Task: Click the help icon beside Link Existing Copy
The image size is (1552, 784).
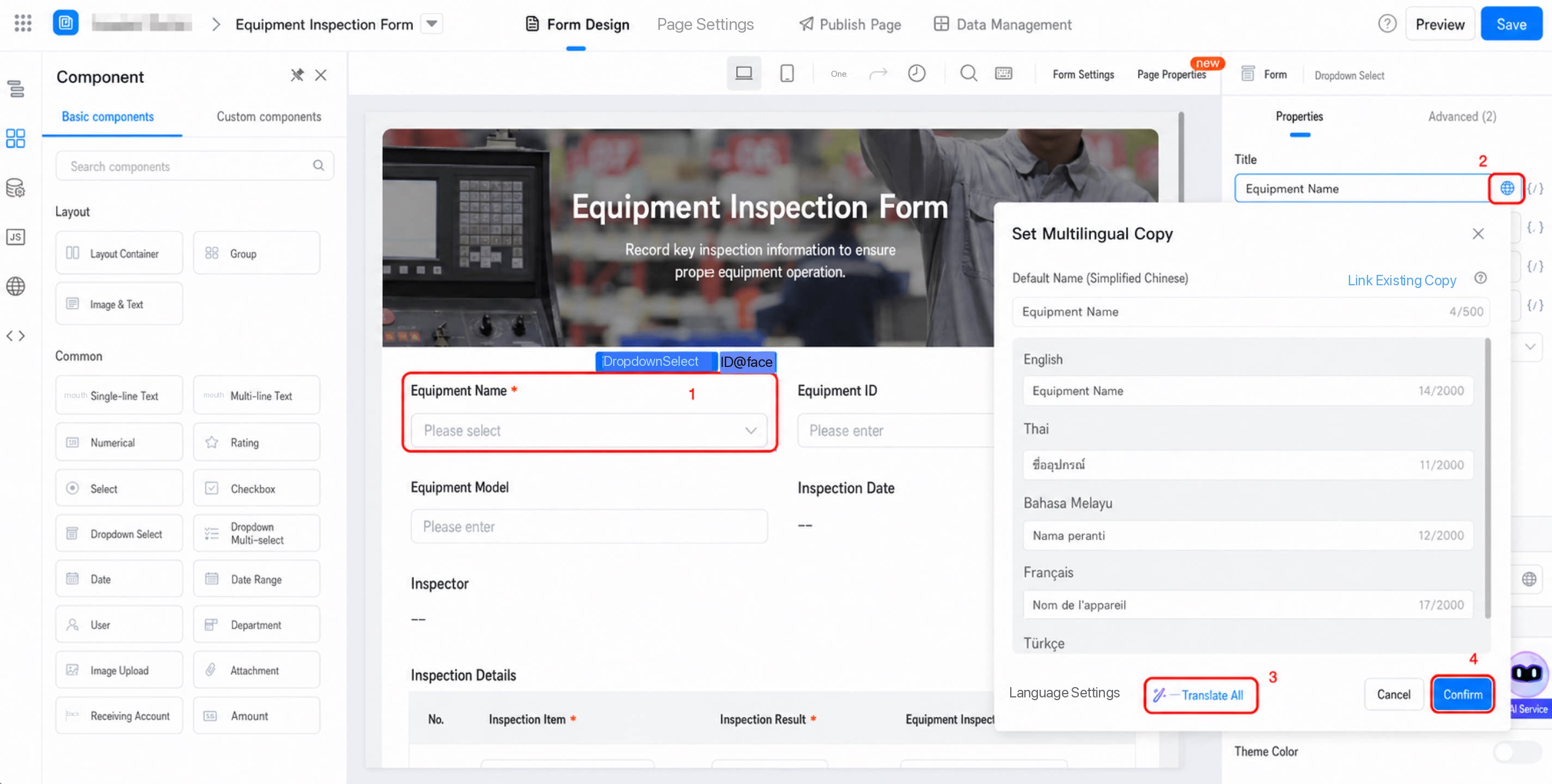Action: tap(1480, 278)
